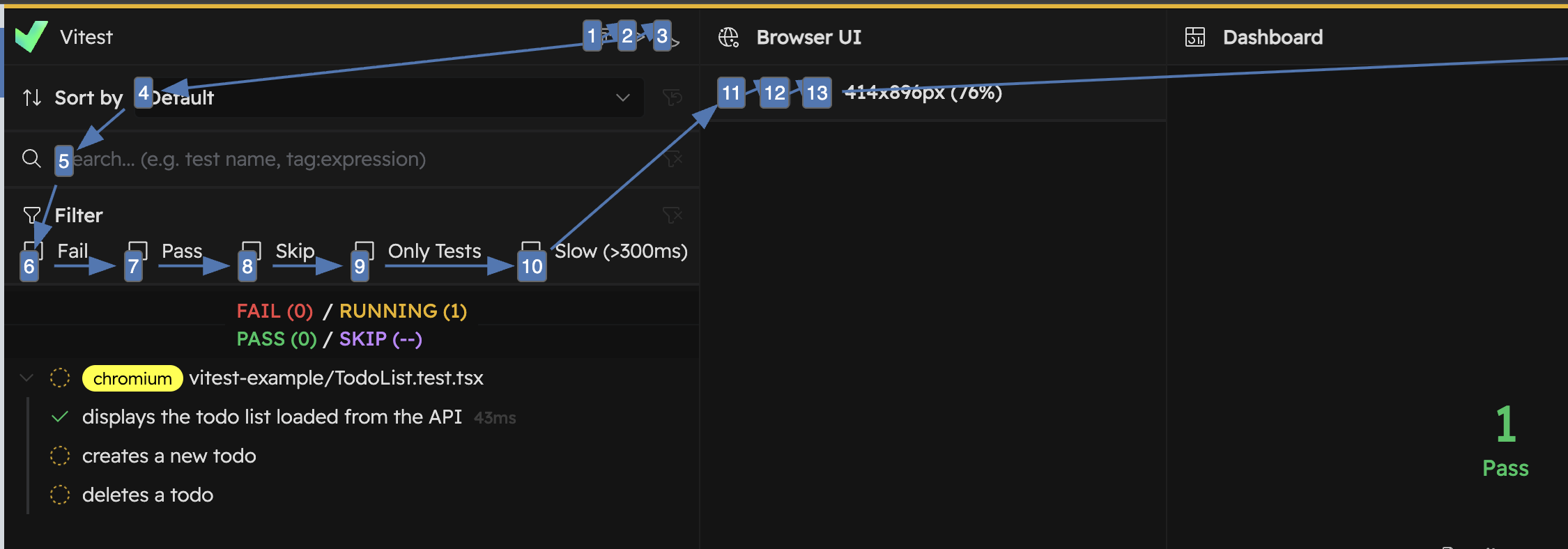Toggle the Fail filter checkbox
Screen dimensions: 1568x549
[x=33, y=251]
